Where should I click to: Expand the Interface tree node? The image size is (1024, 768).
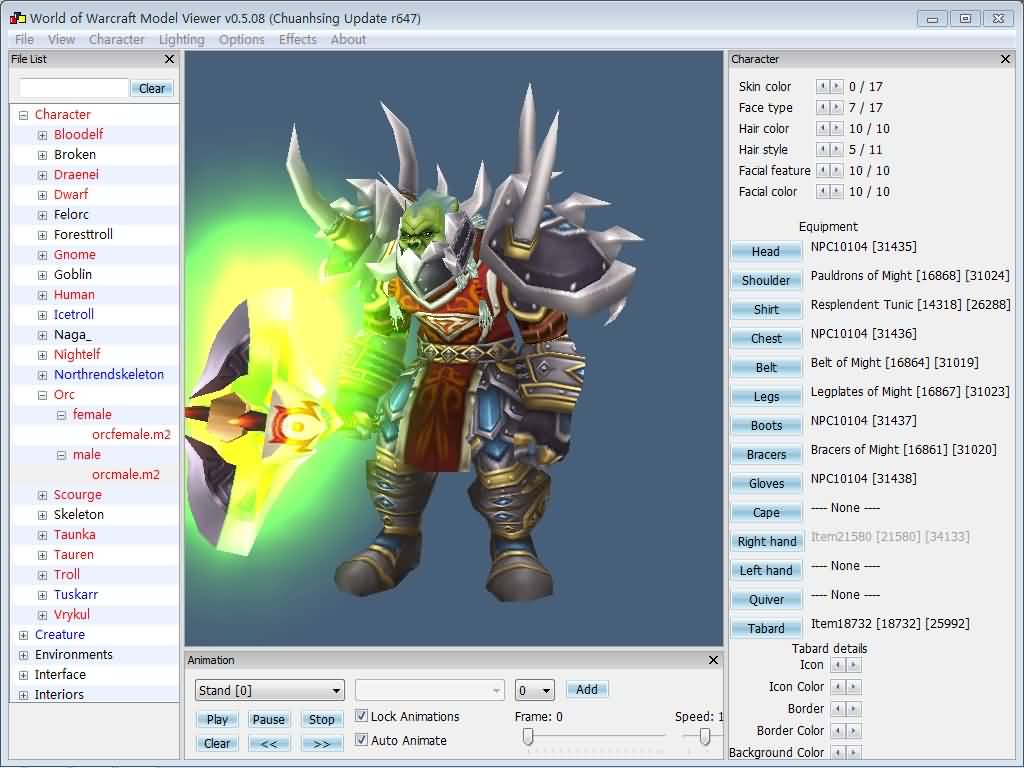click(24, 675)
